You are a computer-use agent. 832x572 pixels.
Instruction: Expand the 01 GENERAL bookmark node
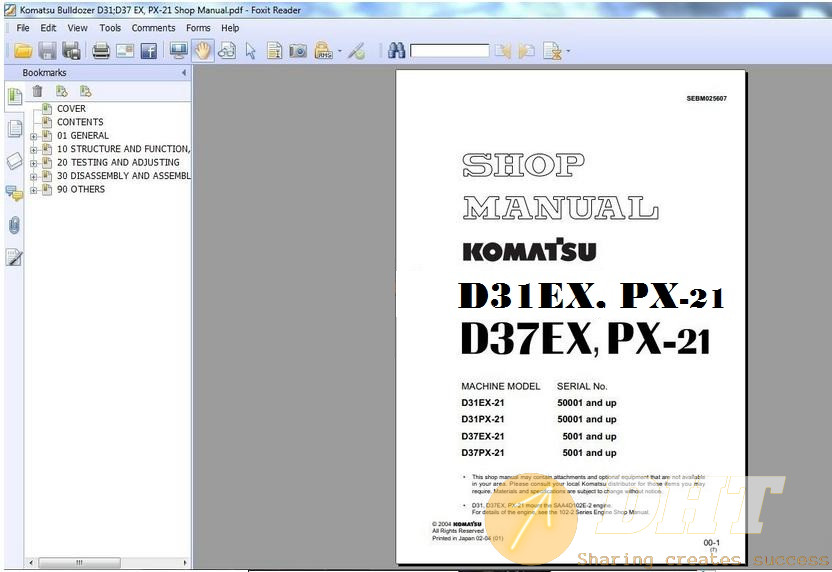click(34, 136)
